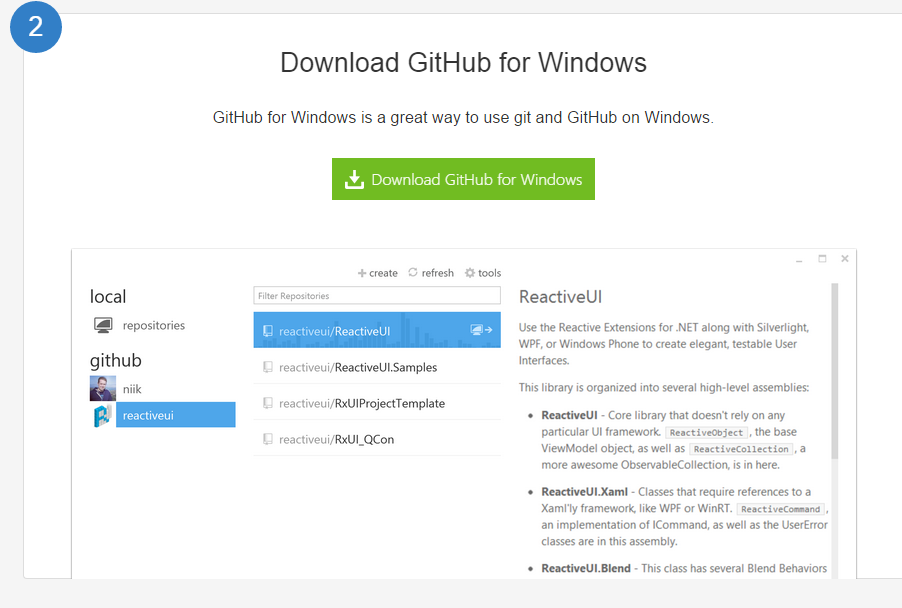Click the vertical scrollbar in the description pane

835,371
